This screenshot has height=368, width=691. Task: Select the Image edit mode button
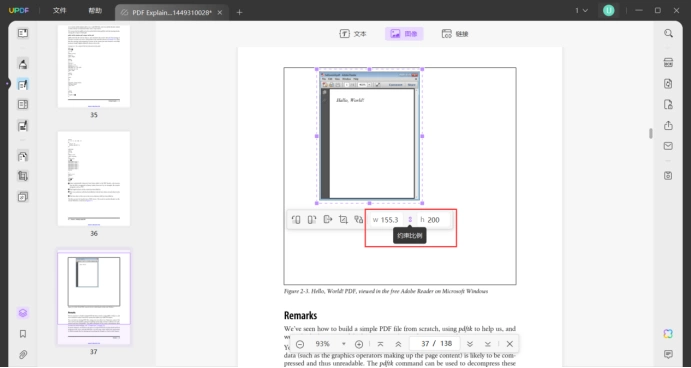404,34
